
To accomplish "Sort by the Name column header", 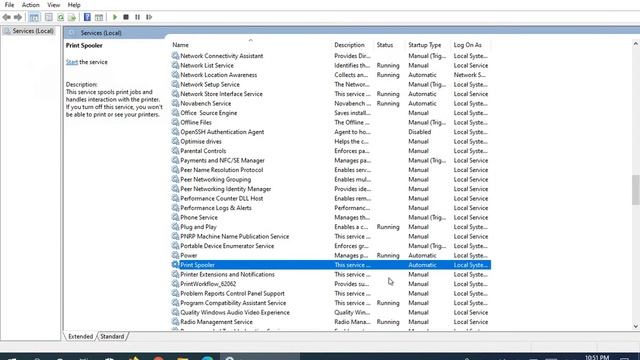I will coord(180,45).
